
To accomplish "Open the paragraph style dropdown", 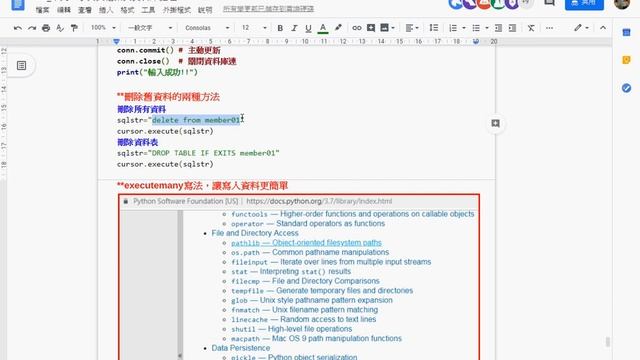I will (x=150, y=28).
